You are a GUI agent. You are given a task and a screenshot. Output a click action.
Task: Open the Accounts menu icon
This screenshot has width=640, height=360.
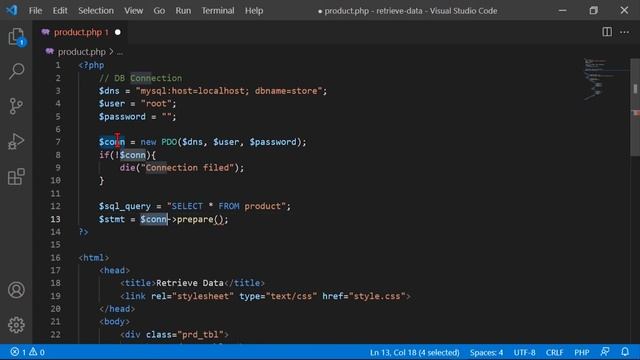[16, 290]
